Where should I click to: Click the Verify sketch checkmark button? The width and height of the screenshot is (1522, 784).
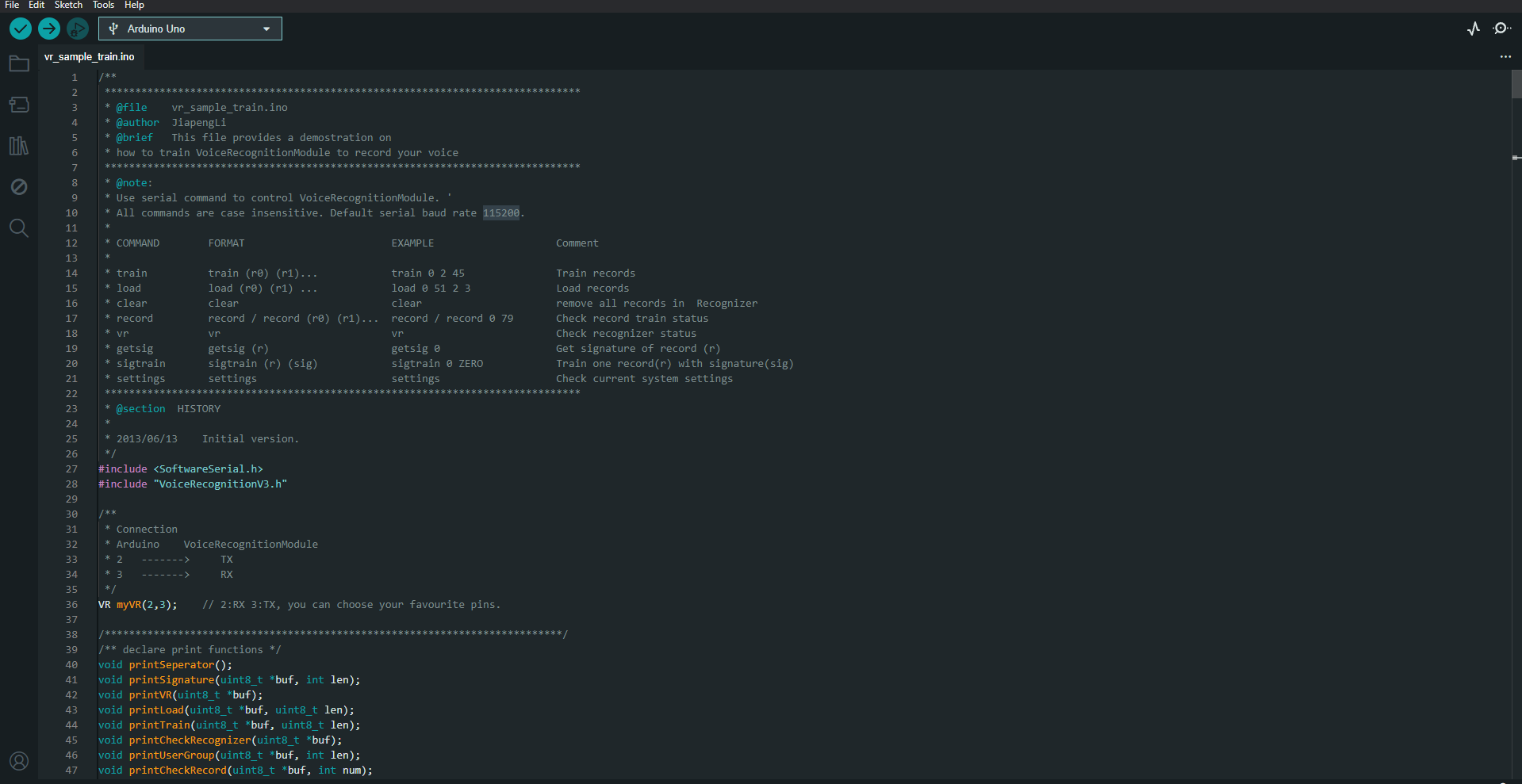(x=21, y=29)
